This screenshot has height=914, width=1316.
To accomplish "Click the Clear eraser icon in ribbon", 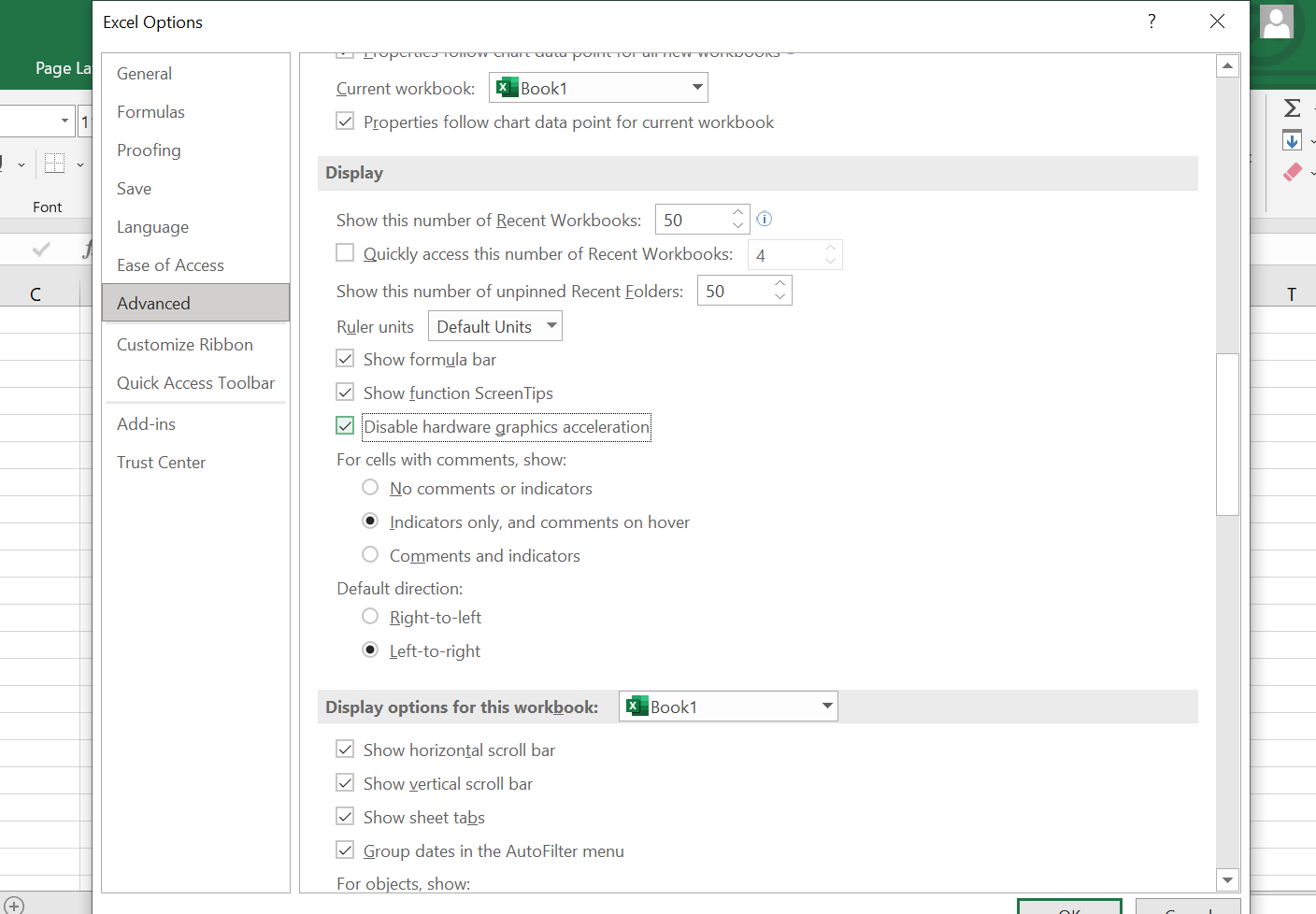I will click(1292, 172).
